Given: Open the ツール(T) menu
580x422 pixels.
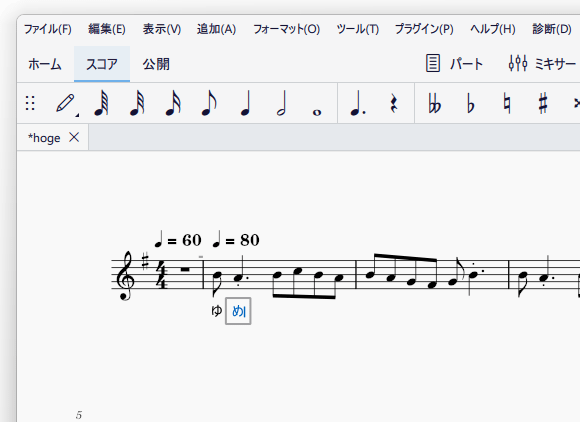Looking at the screenshot, I should tap(358, 29).
